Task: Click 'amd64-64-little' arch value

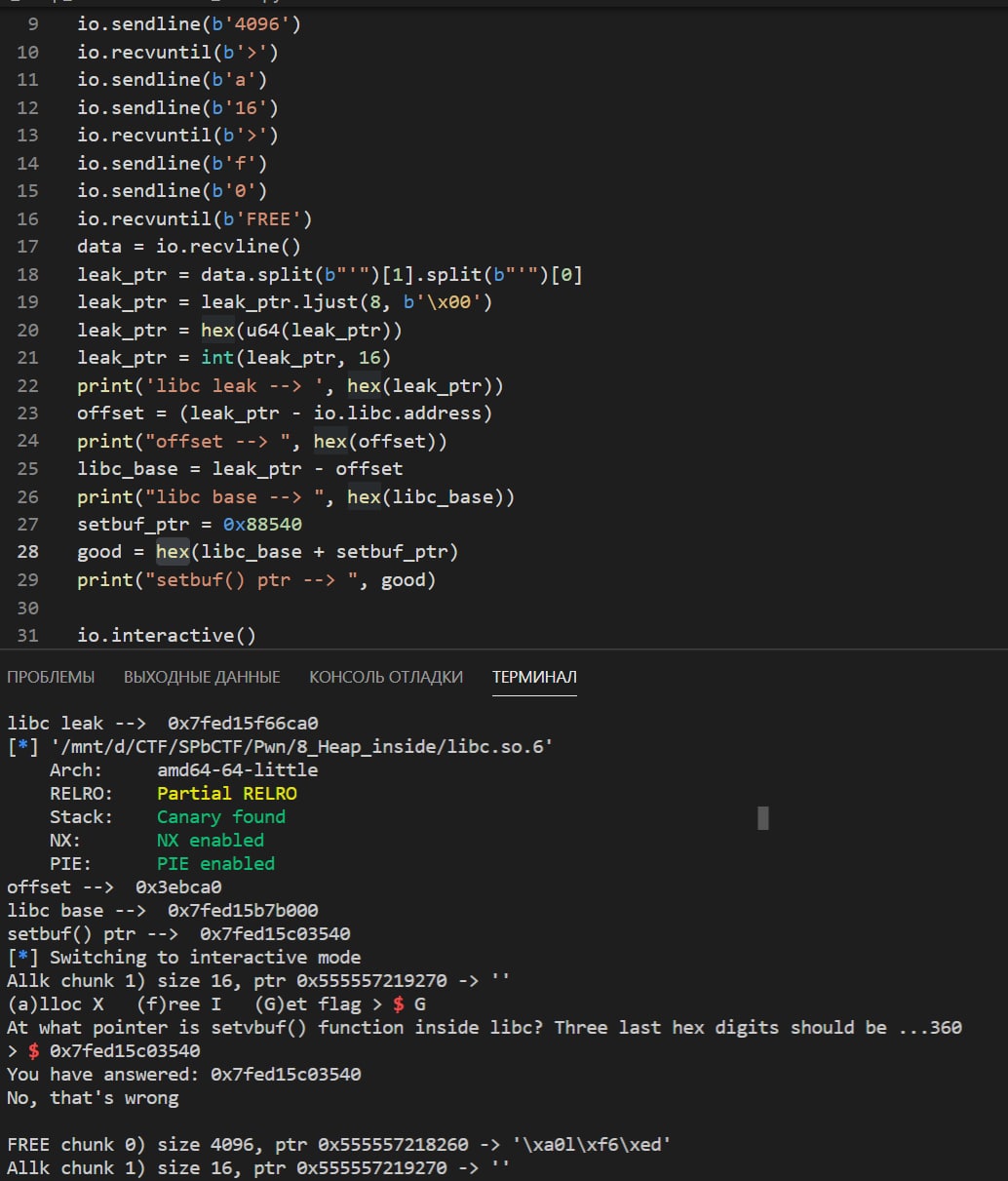Action: (x=238, y=770)
